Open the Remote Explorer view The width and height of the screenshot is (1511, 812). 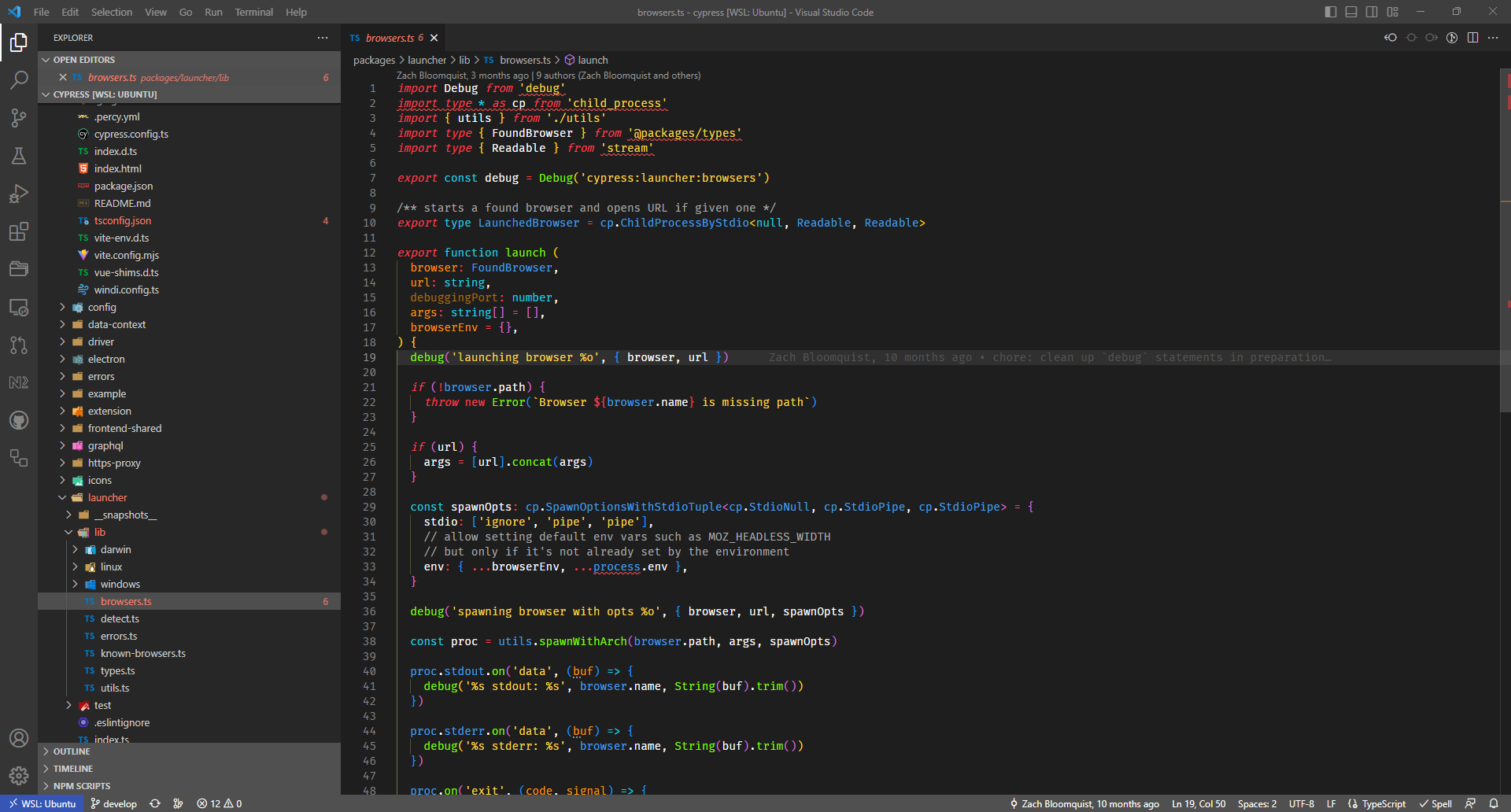click(x=19, y=307)
